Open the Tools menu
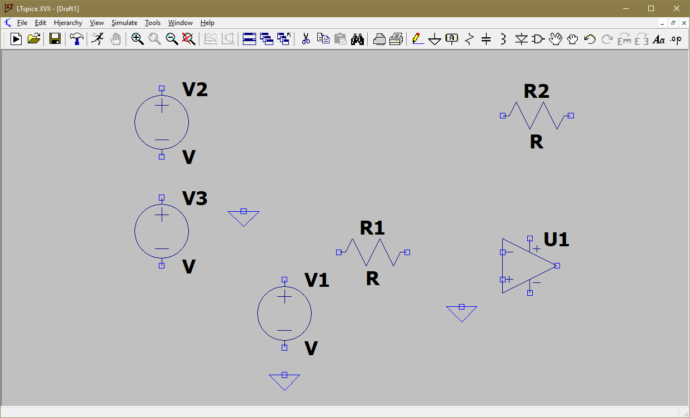Screen dimensions: 690x418 (152, 22)
